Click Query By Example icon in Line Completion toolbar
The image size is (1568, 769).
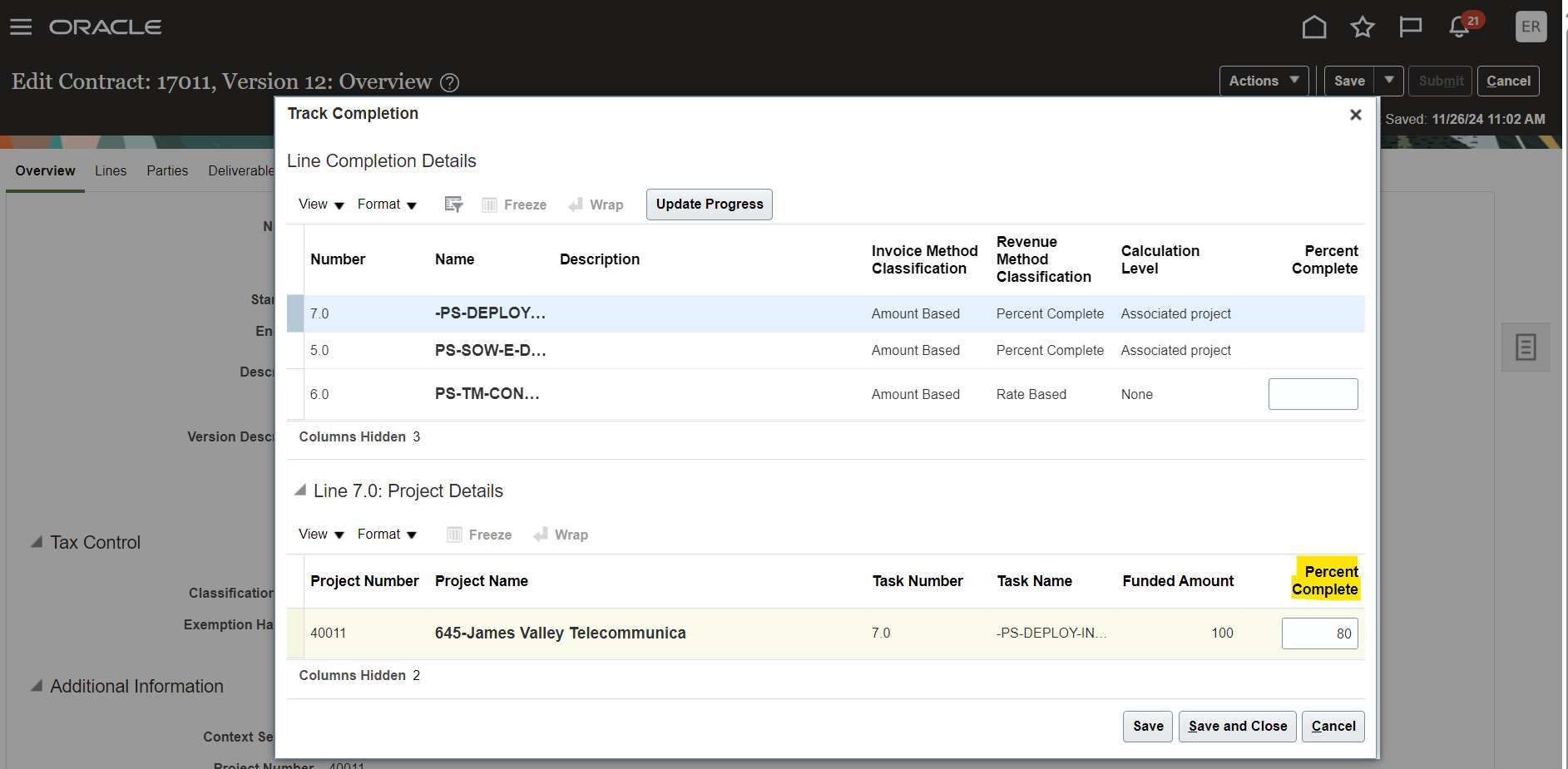[x=453, y=205]
